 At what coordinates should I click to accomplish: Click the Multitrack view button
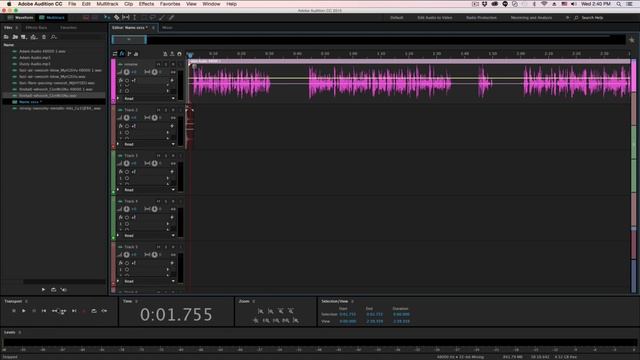click(x=52, y=18)
